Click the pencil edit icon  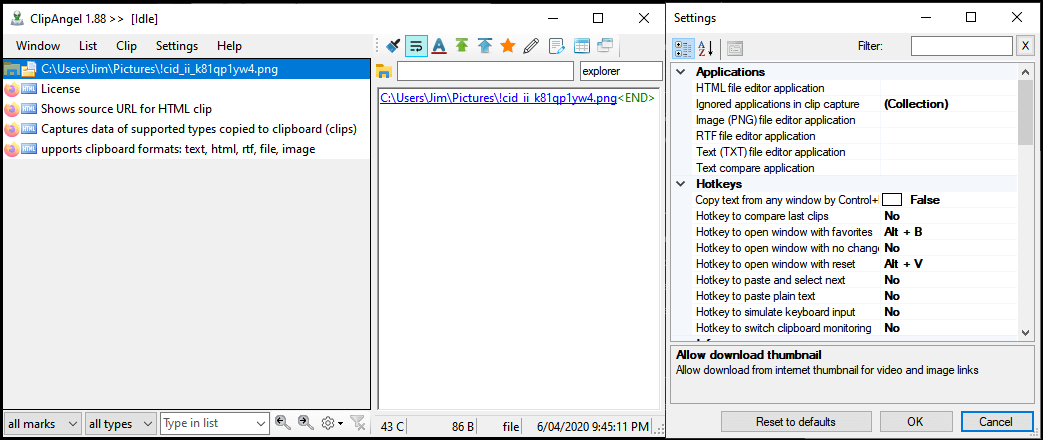(531, 46)
